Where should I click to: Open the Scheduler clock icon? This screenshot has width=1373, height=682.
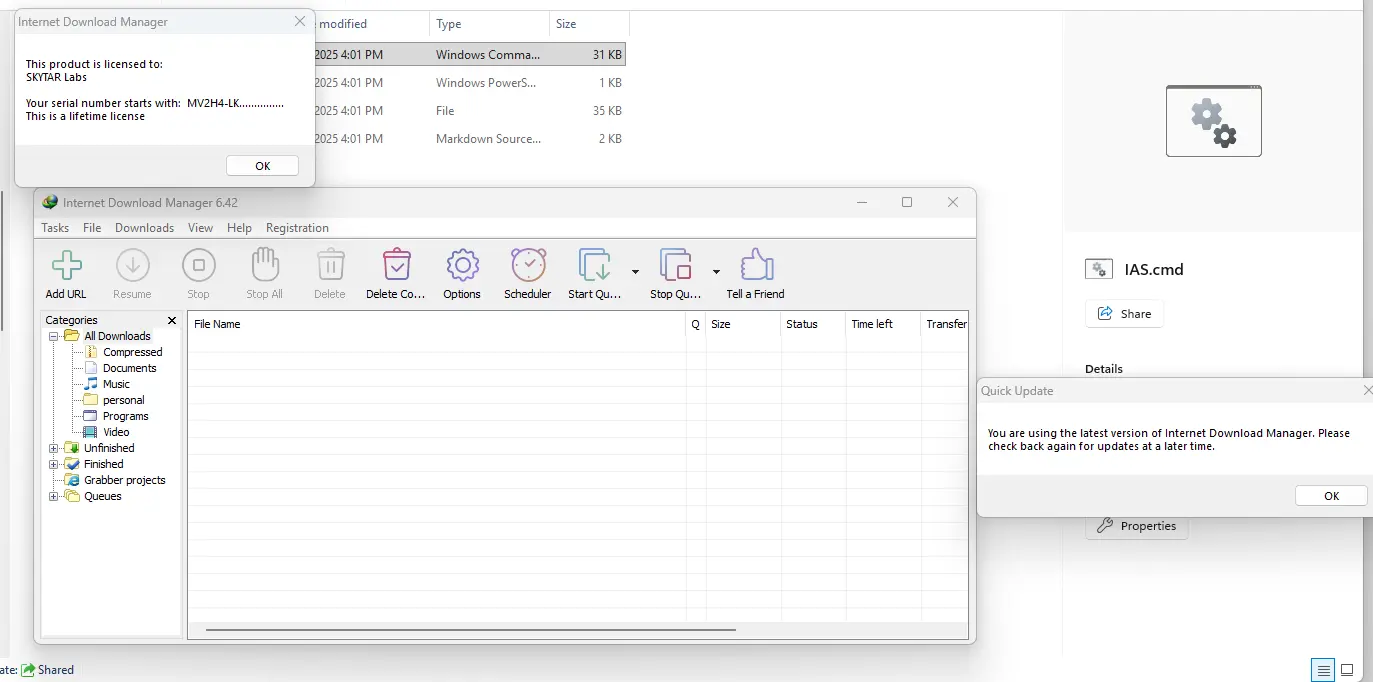(528, 267)
